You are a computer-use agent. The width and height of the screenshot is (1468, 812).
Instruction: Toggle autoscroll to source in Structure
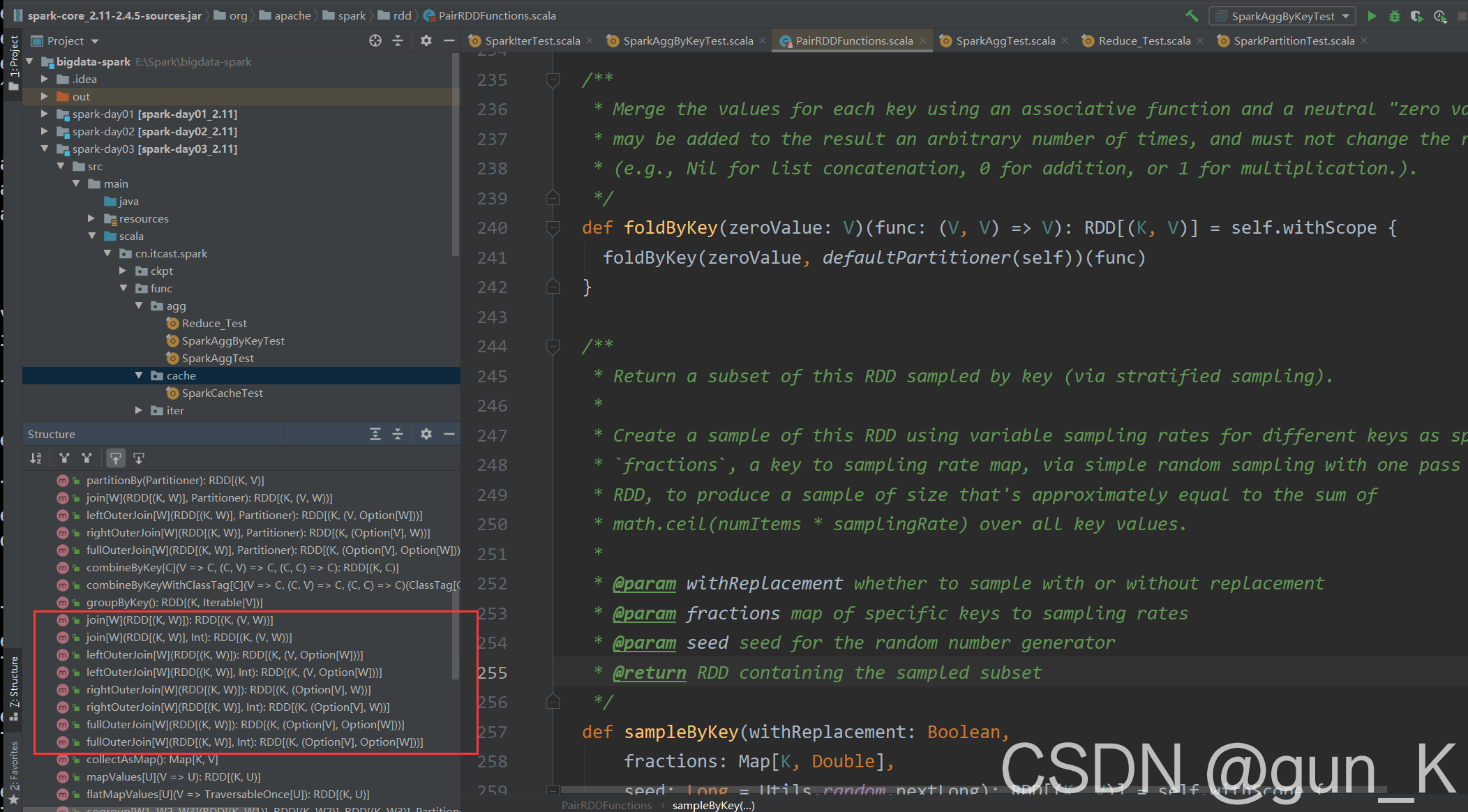coord(116,458)
